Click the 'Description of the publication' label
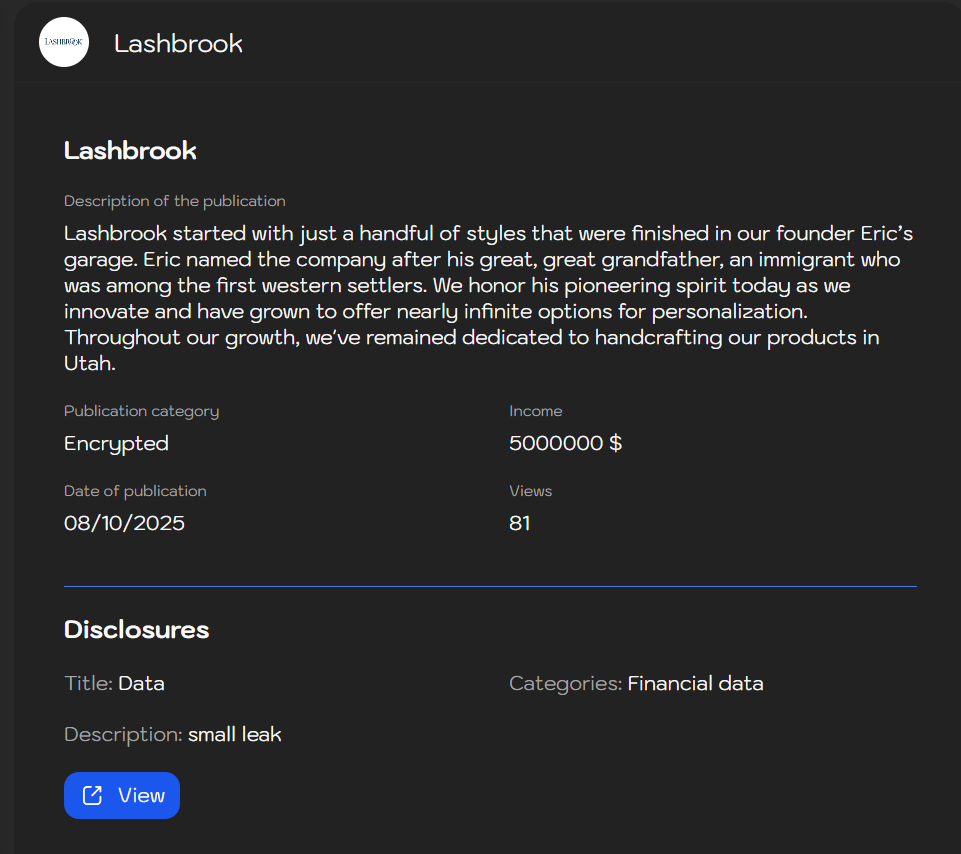 click(175, 201)
